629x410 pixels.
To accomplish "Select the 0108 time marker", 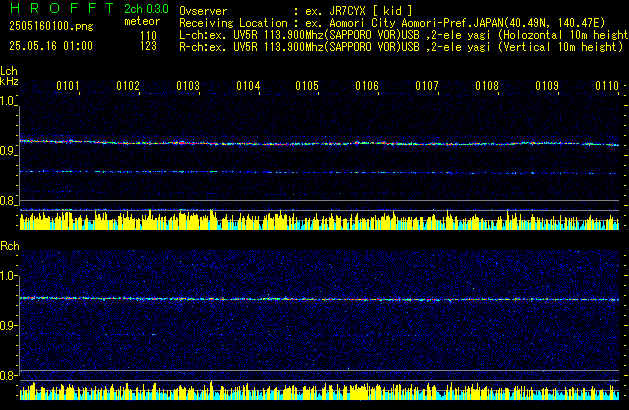I will 487,86.
